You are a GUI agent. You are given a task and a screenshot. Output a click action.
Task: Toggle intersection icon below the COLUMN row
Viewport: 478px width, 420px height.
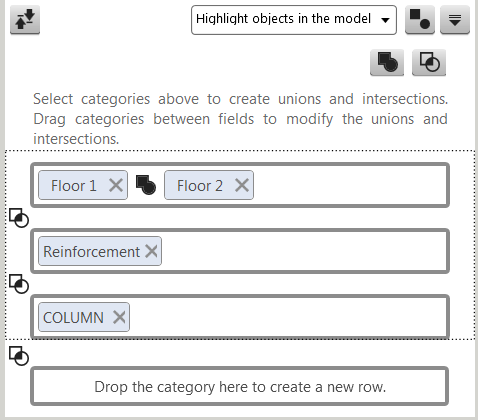pos(19,356)
